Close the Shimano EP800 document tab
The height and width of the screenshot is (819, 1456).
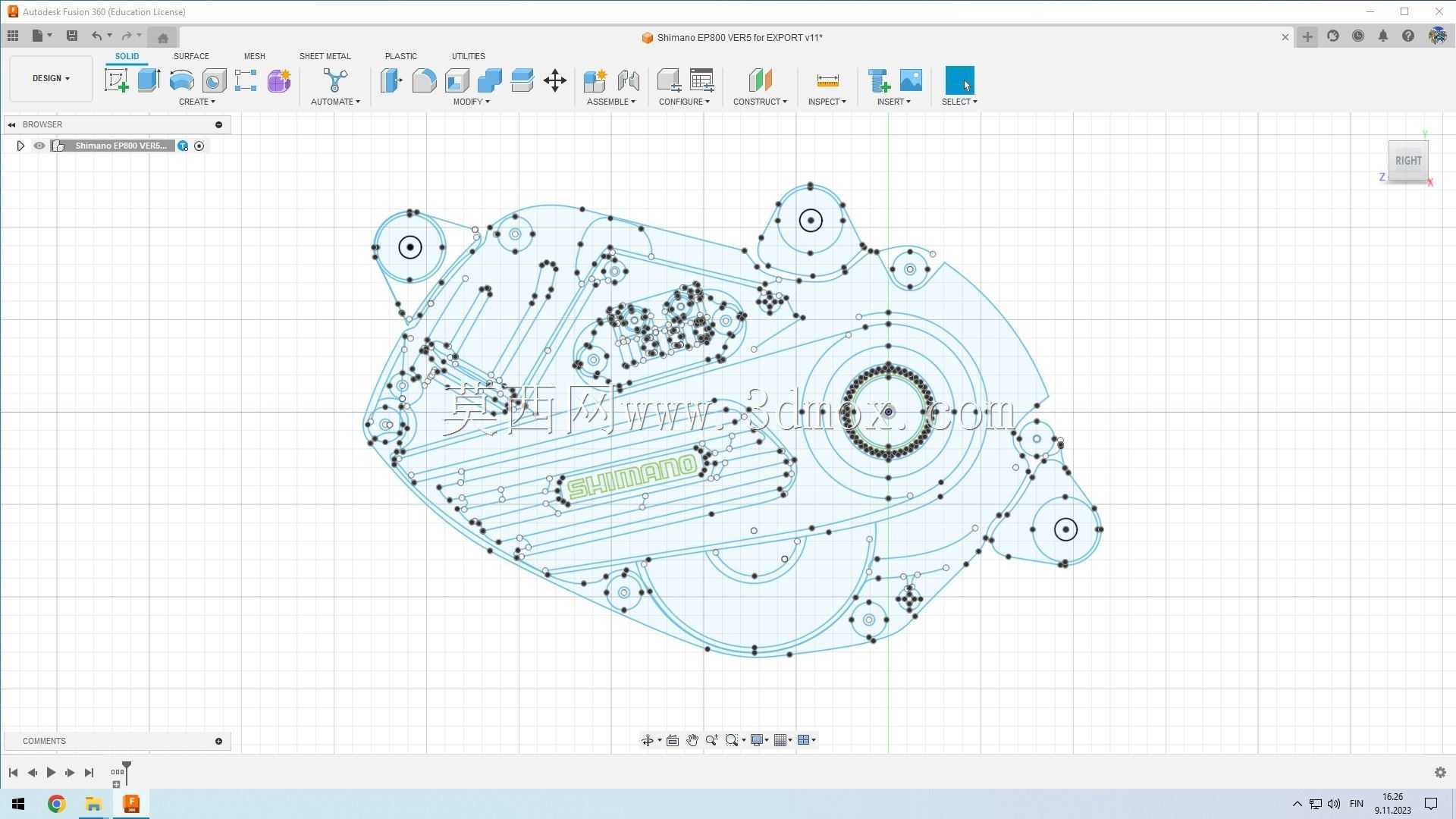[x=1285, y=36]
